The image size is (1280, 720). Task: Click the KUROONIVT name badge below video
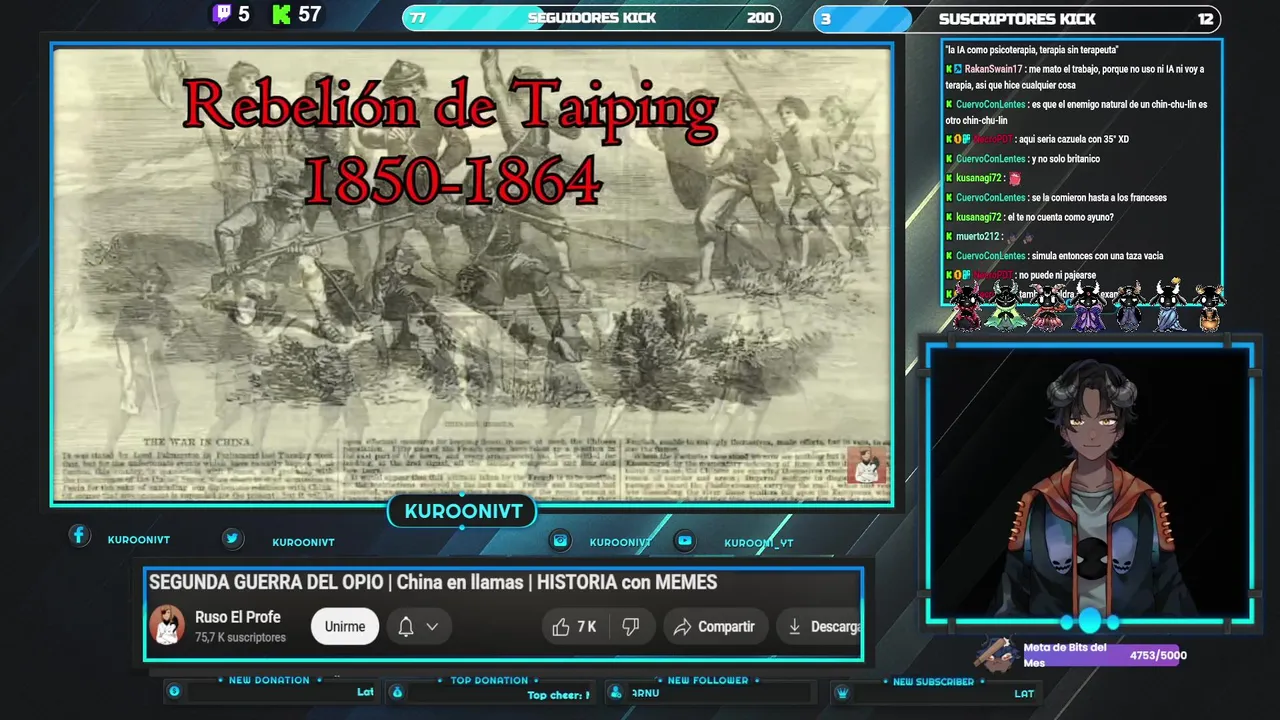tap(463, 511)
